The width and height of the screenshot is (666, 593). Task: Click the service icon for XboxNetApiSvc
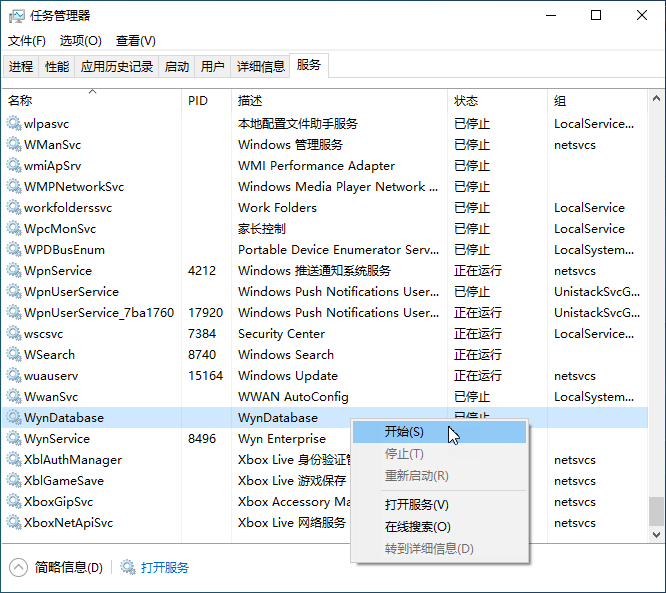click(x=14, y=523)
